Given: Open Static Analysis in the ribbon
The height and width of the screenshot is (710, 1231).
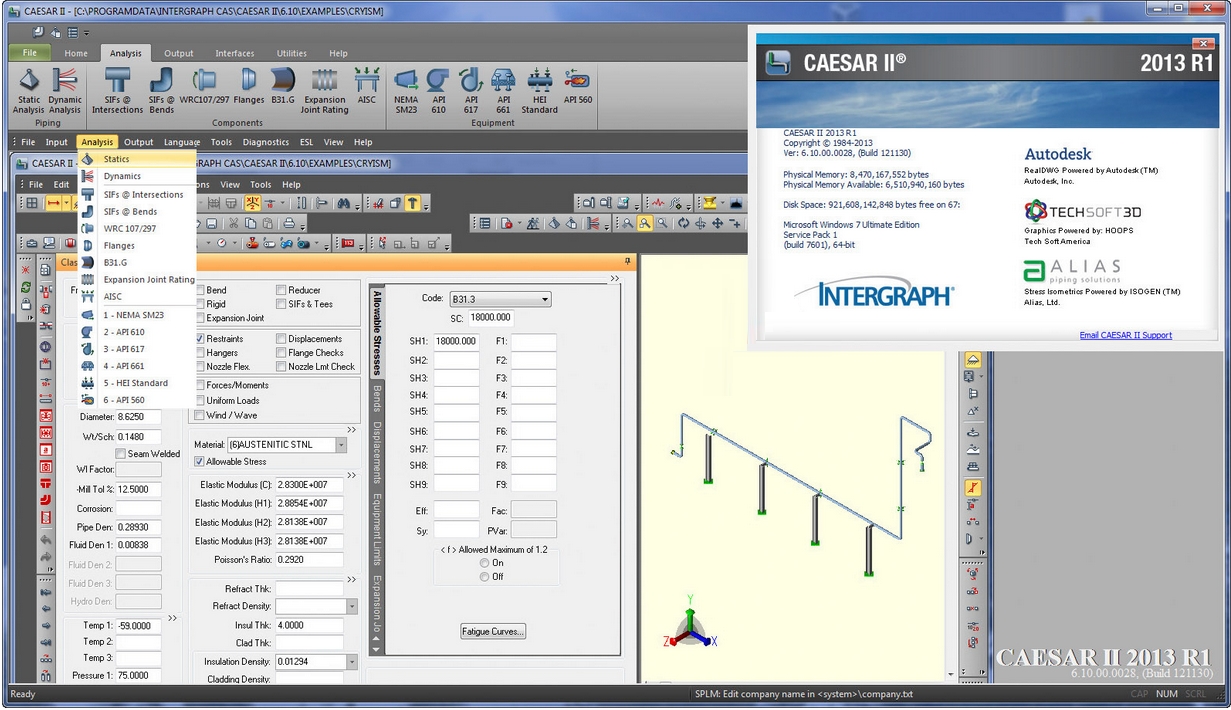Looking at the screenshot, I should [x=28, y=90].
